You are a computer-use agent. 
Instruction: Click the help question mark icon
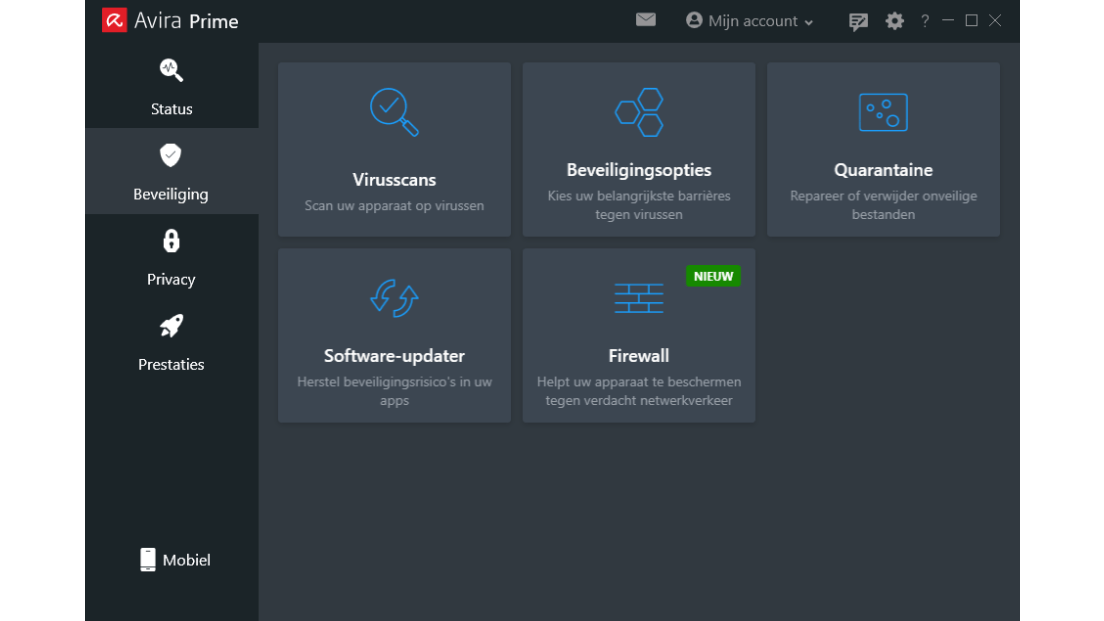click(925, 21)
